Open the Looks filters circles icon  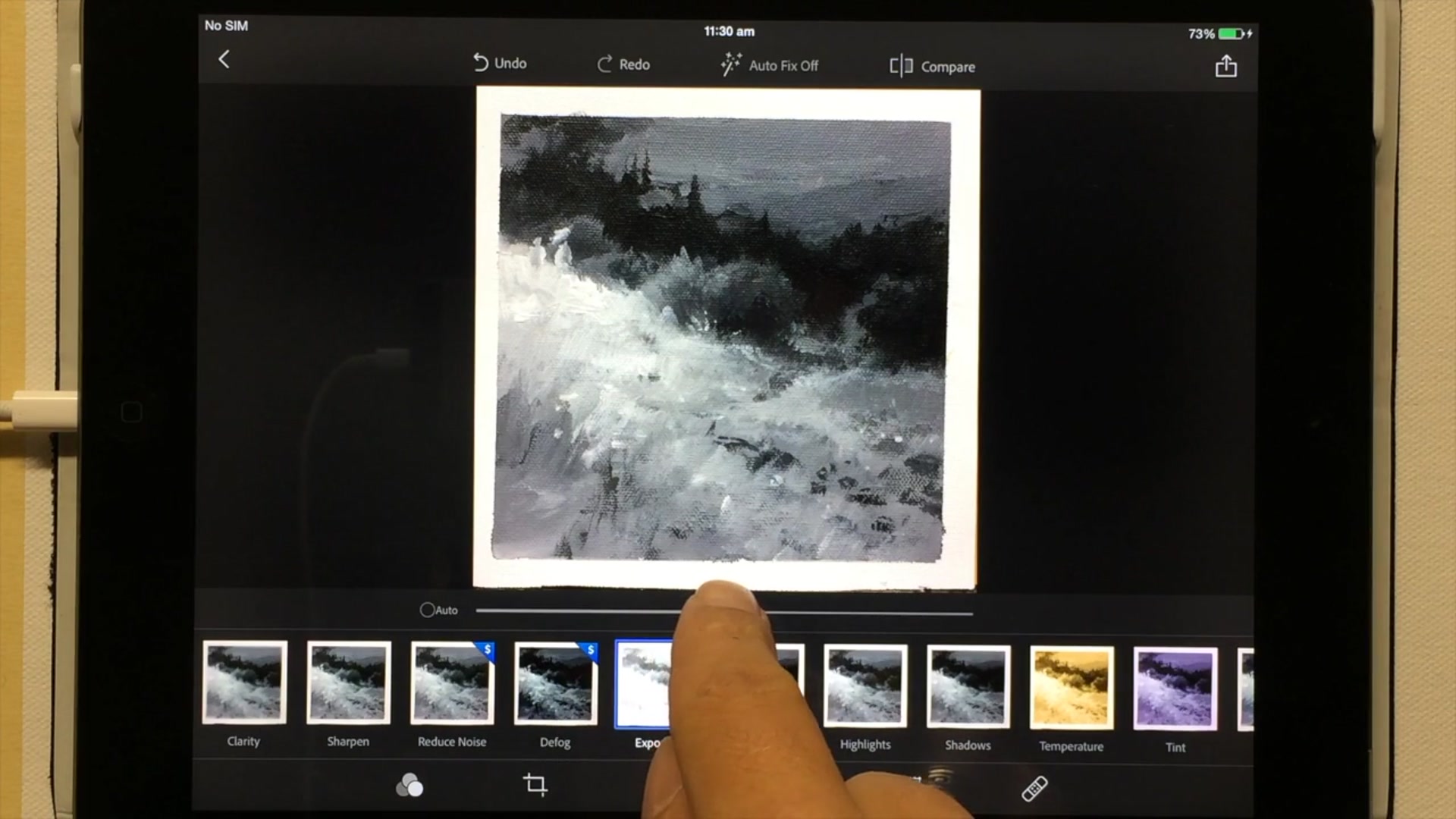click(409, 785)
